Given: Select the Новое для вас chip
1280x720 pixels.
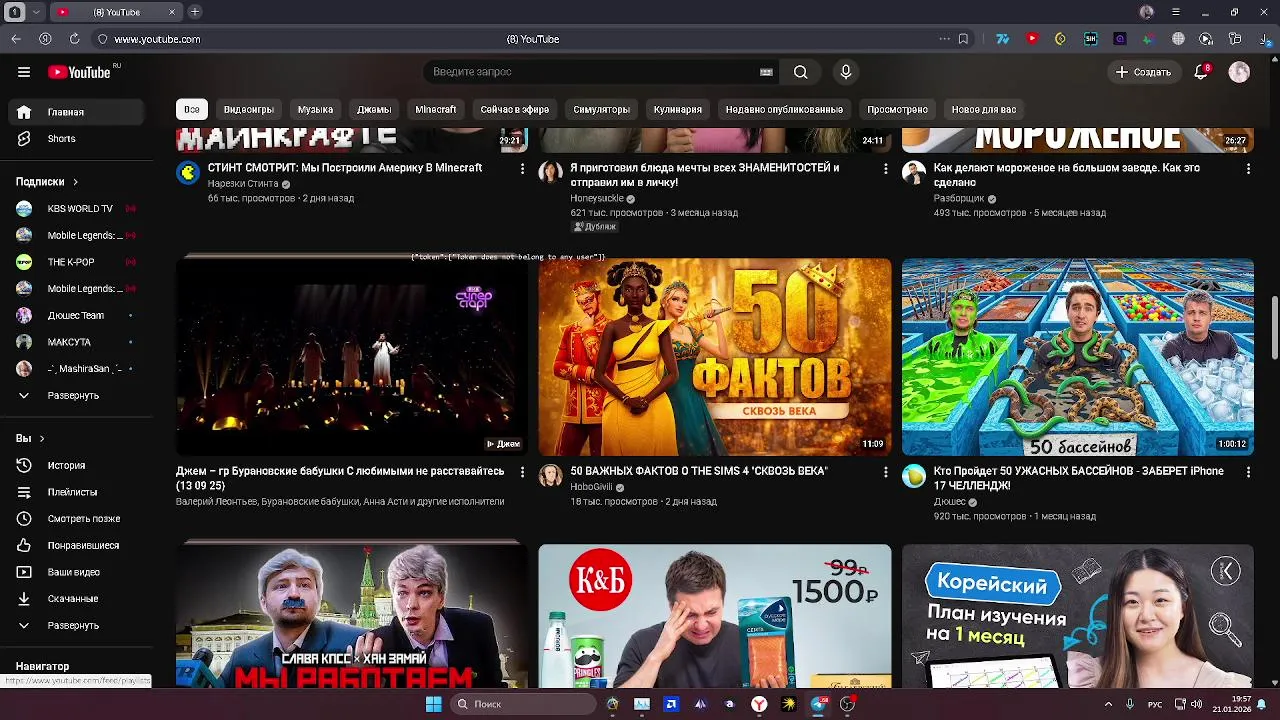Looking at the screenshot, I should 983,109.
